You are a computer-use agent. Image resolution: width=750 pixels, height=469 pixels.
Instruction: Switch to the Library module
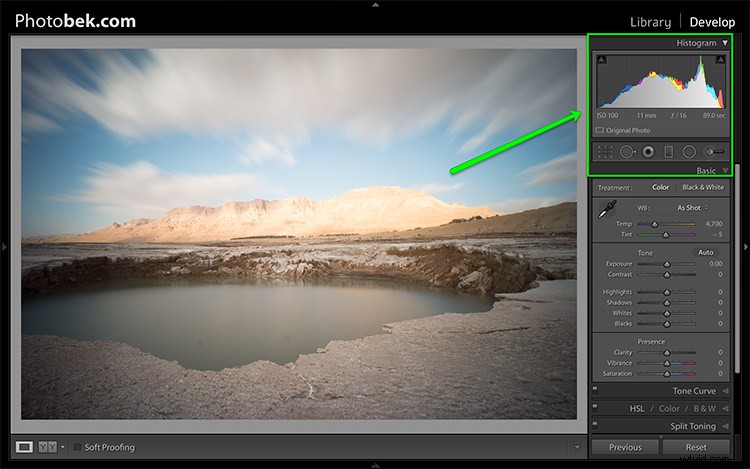tap(650, 22)
